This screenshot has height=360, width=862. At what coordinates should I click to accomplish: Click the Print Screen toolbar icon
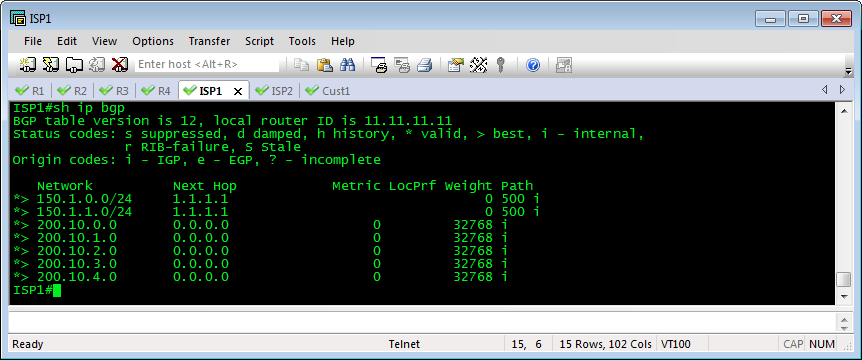point(379,64)
